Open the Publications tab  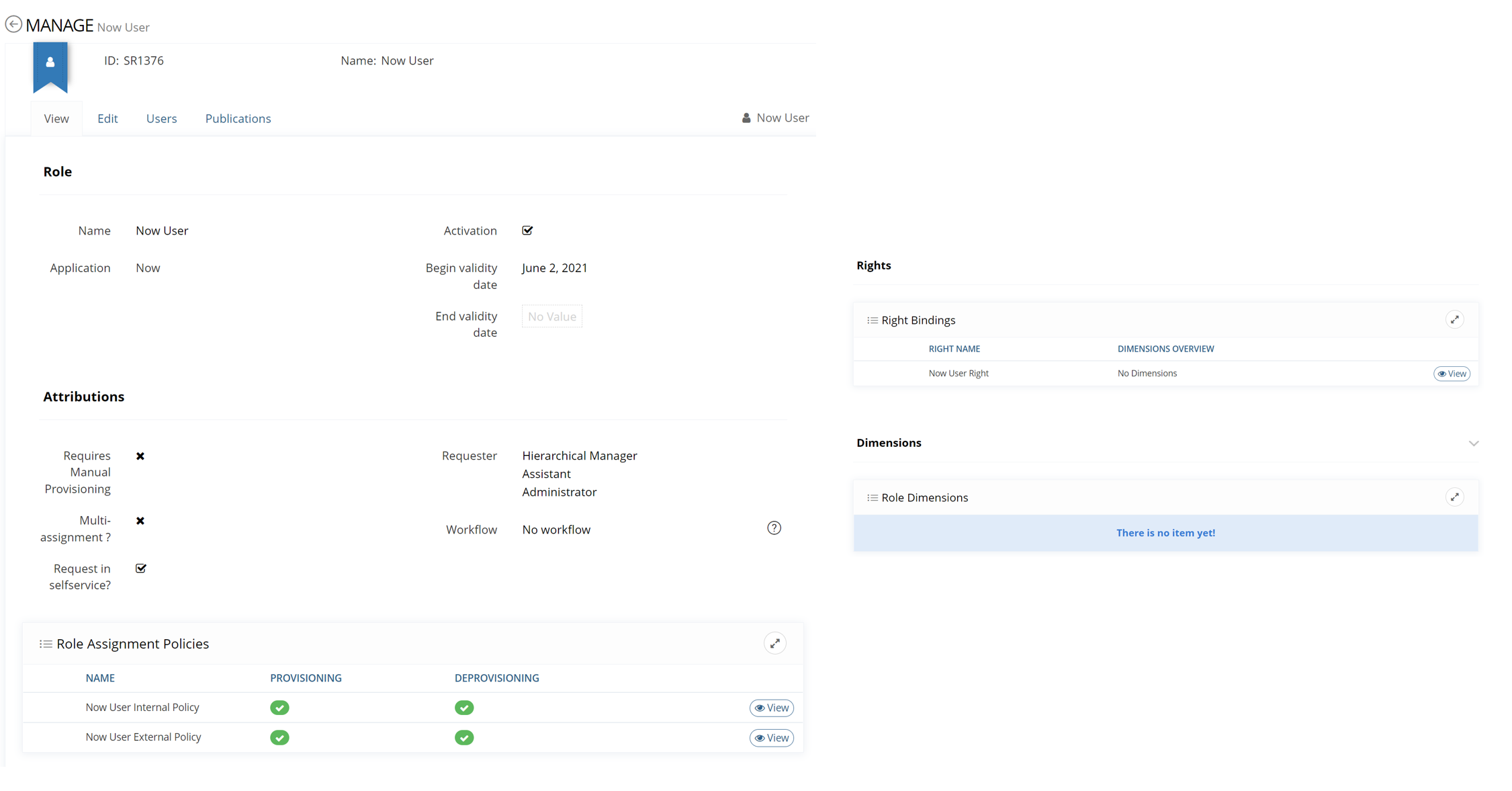click(x=238, y=119)
